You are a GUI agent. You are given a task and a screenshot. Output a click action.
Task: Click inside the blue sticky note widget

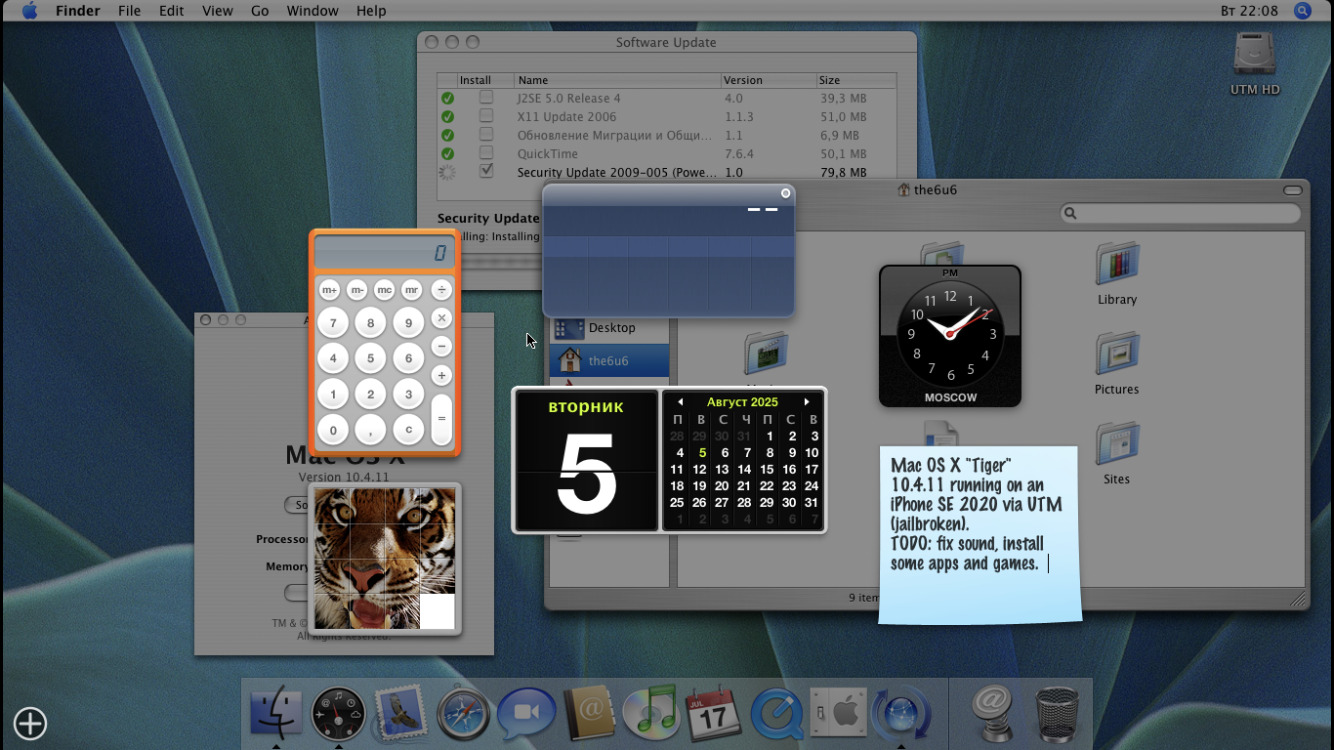click(980, 535)
